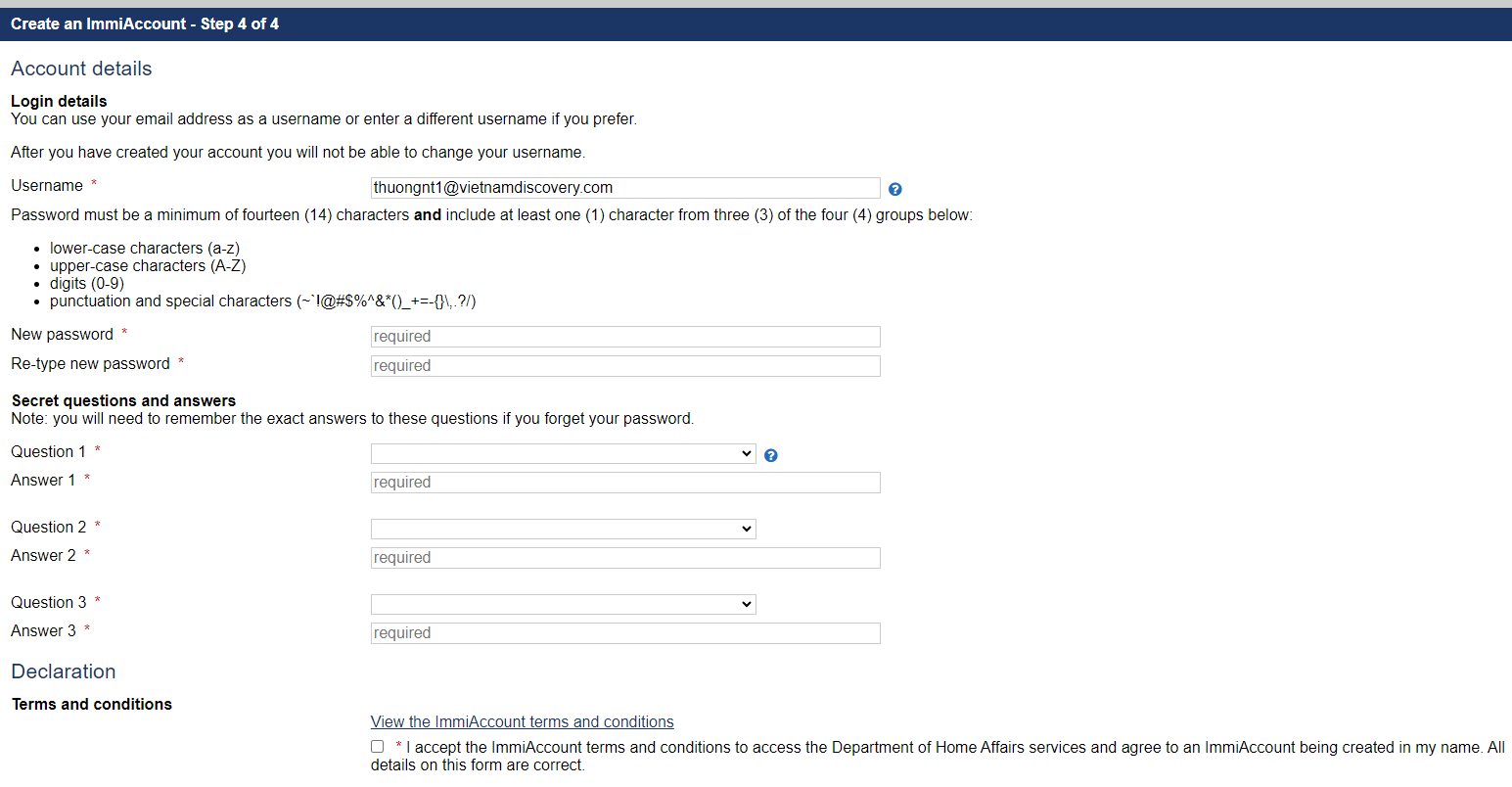Focus the Answer 2 text box

625,558
